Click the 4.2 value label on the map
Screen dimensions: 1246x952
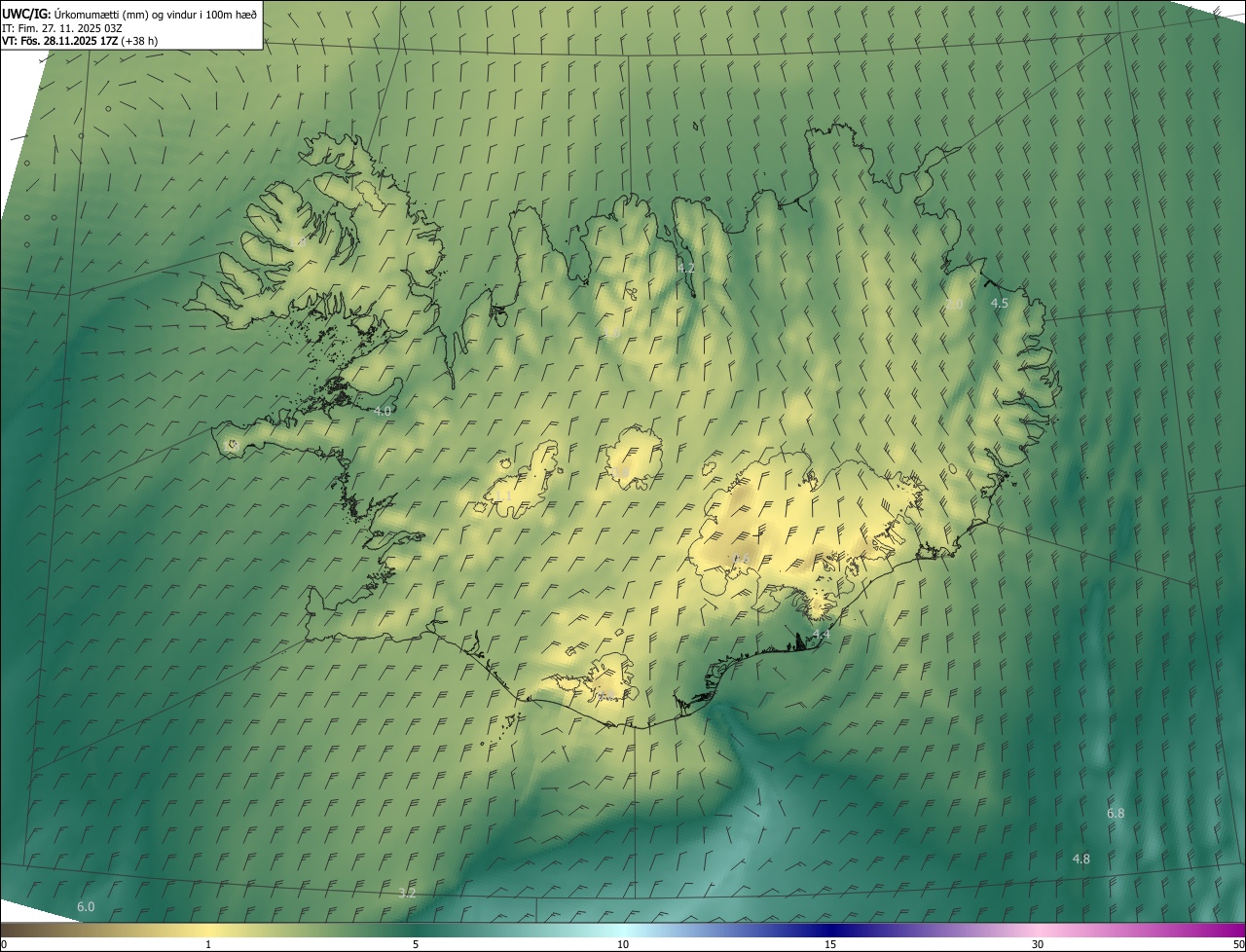coord(685,268)
